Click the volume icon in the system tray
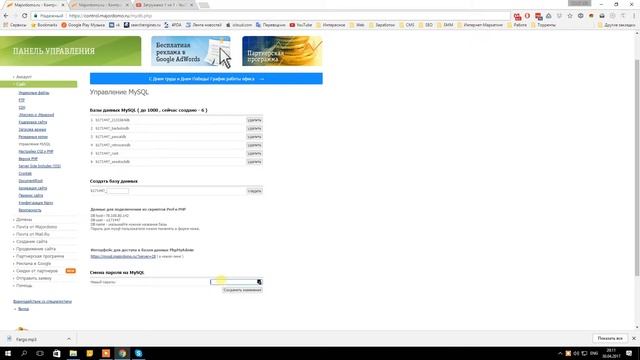 click(x=576, y=353)
